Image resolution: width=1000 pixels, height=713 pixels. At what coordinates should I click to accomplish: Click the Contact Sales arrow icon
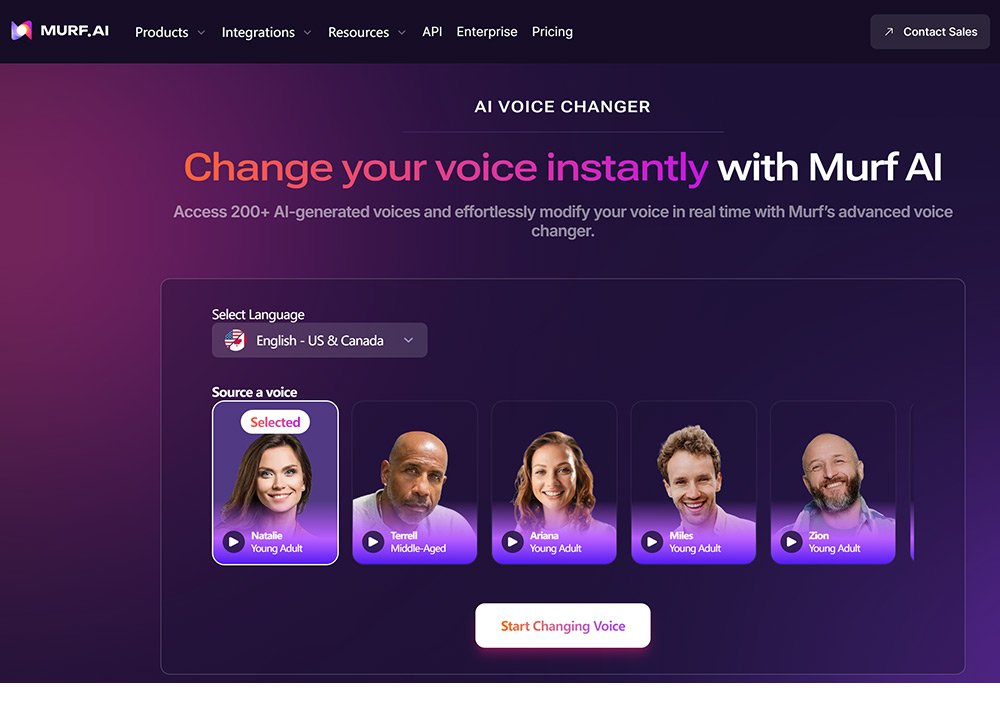click(889, 31)
